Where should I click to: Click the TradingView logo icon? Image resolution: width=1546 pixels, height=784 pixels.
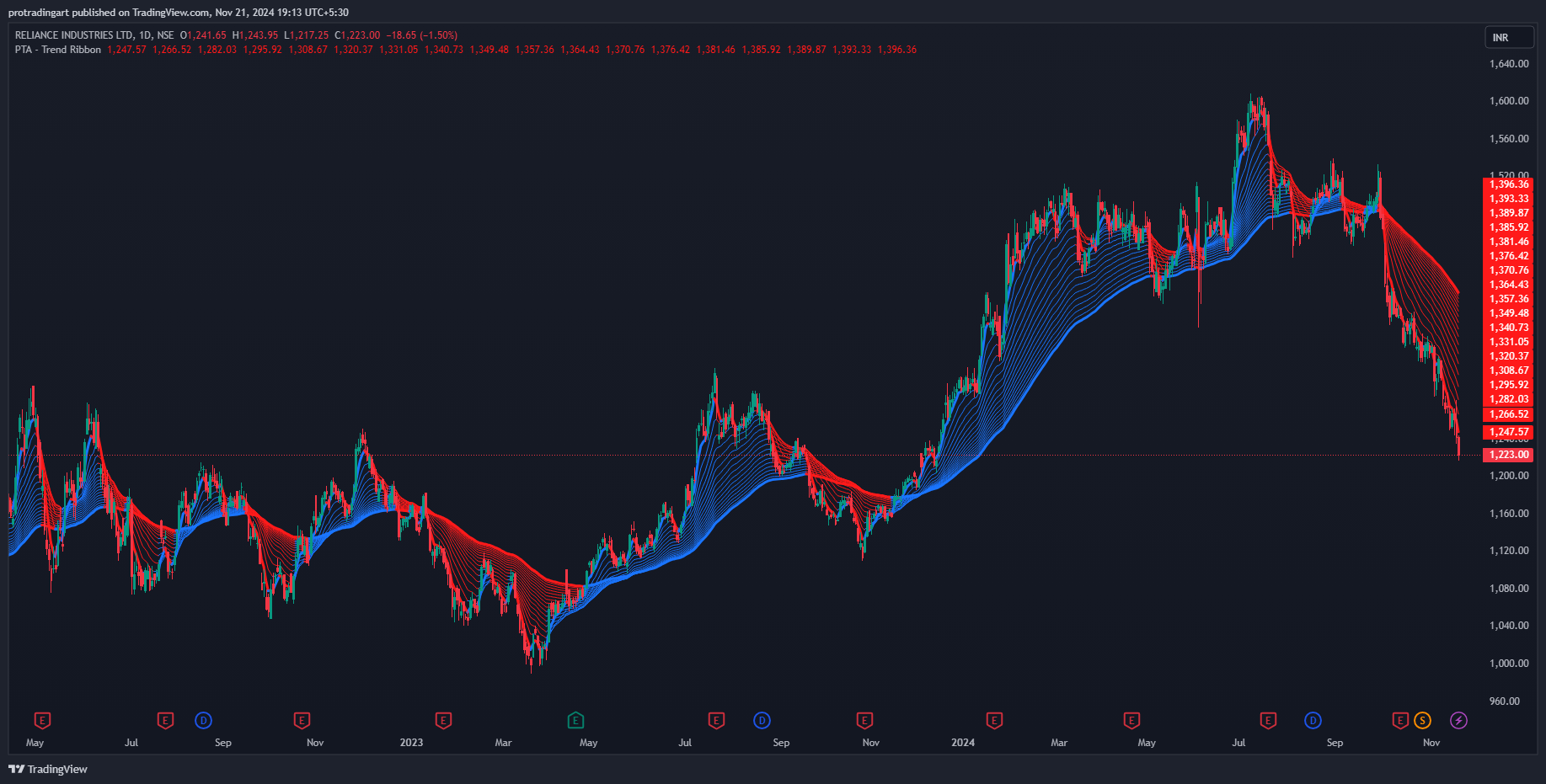pos(16,769)
